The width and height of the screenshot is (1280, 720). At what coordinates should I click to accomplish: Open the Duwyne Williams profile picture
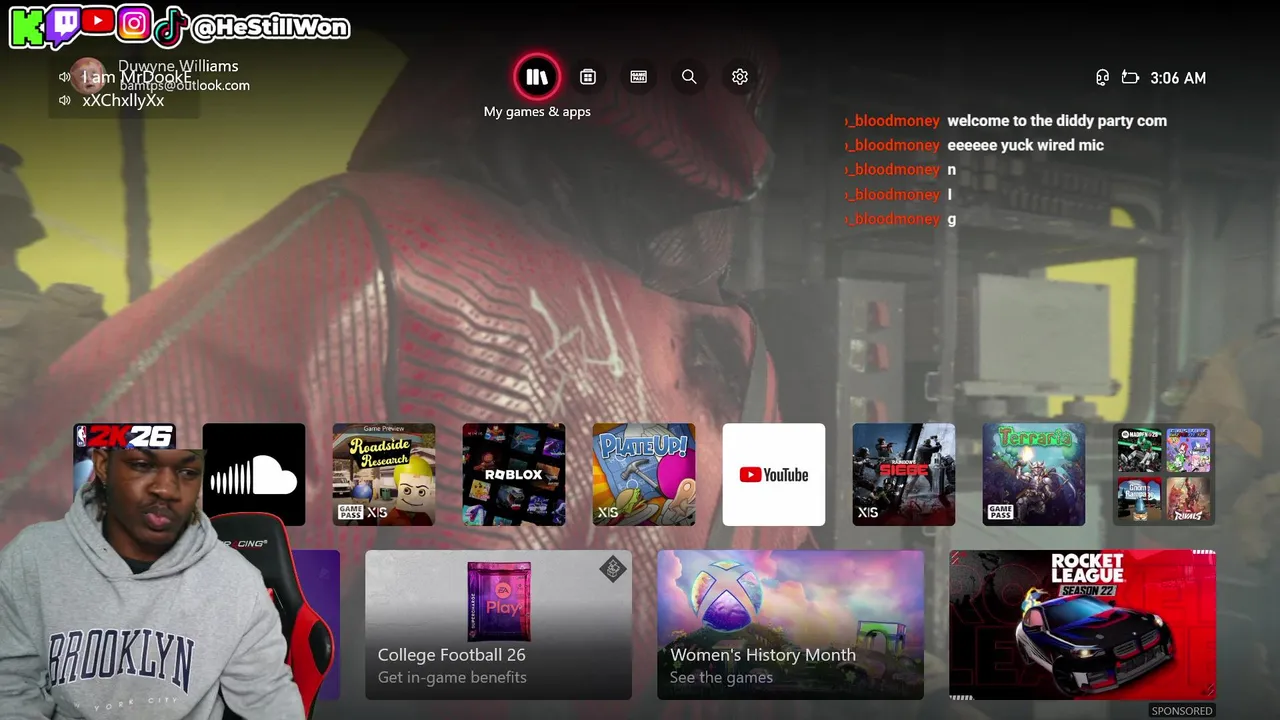click(88, 75)
